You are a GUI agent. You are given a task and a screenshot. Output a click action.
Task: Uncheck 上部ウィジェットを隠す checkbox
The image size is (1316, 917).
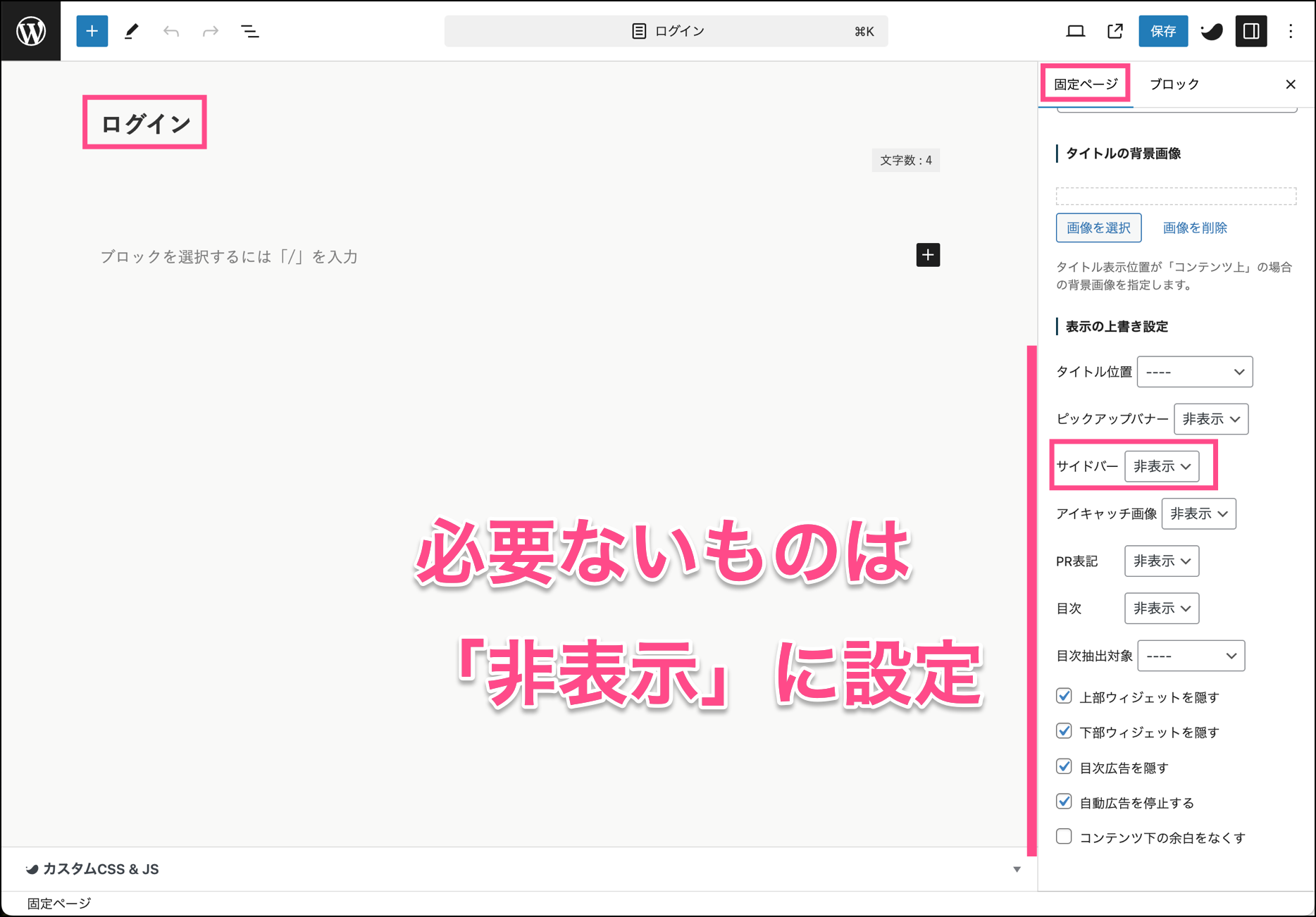(x=1064, y=697)
